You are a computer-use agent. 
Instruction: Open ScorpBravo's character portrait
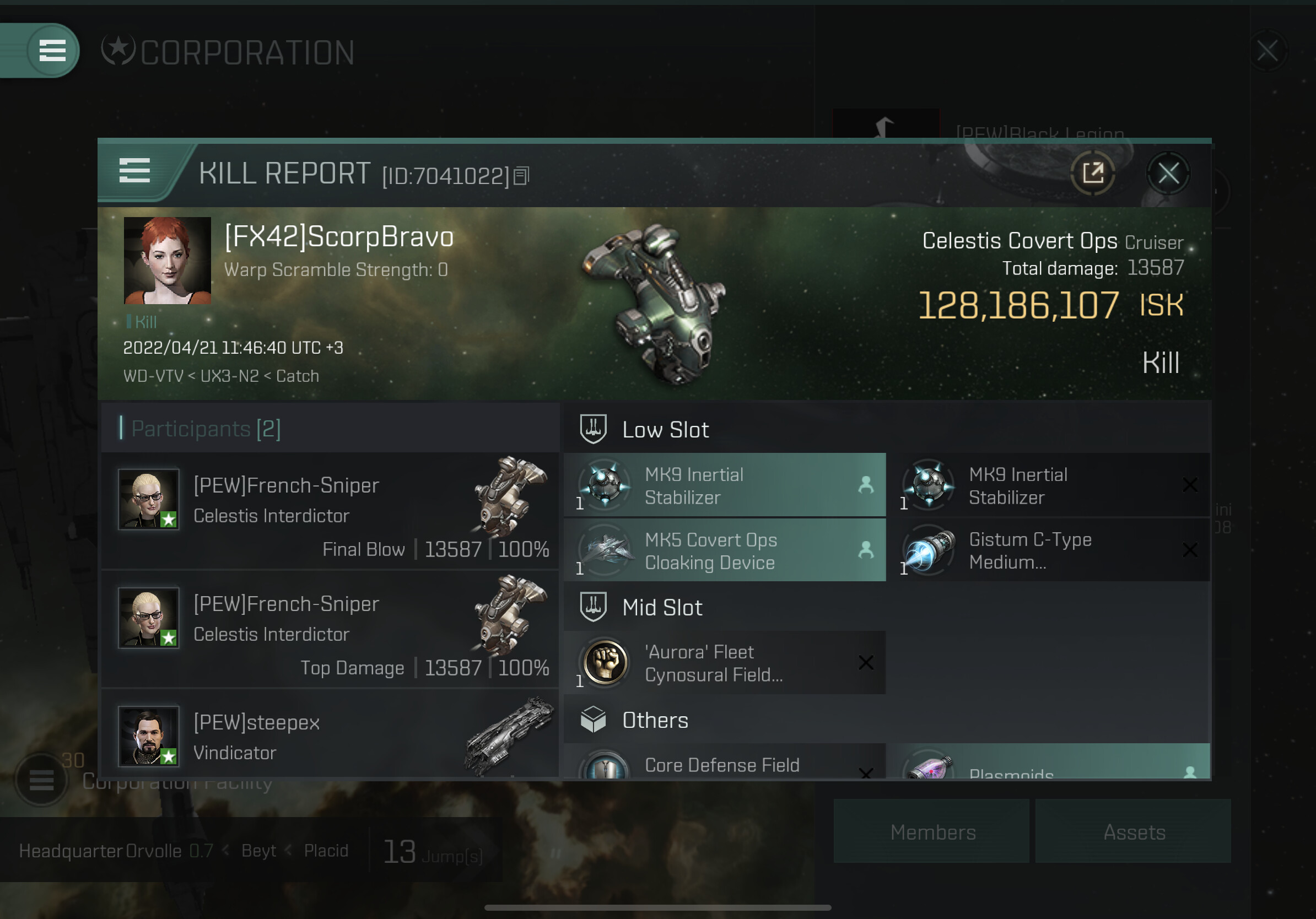point(168,261)
